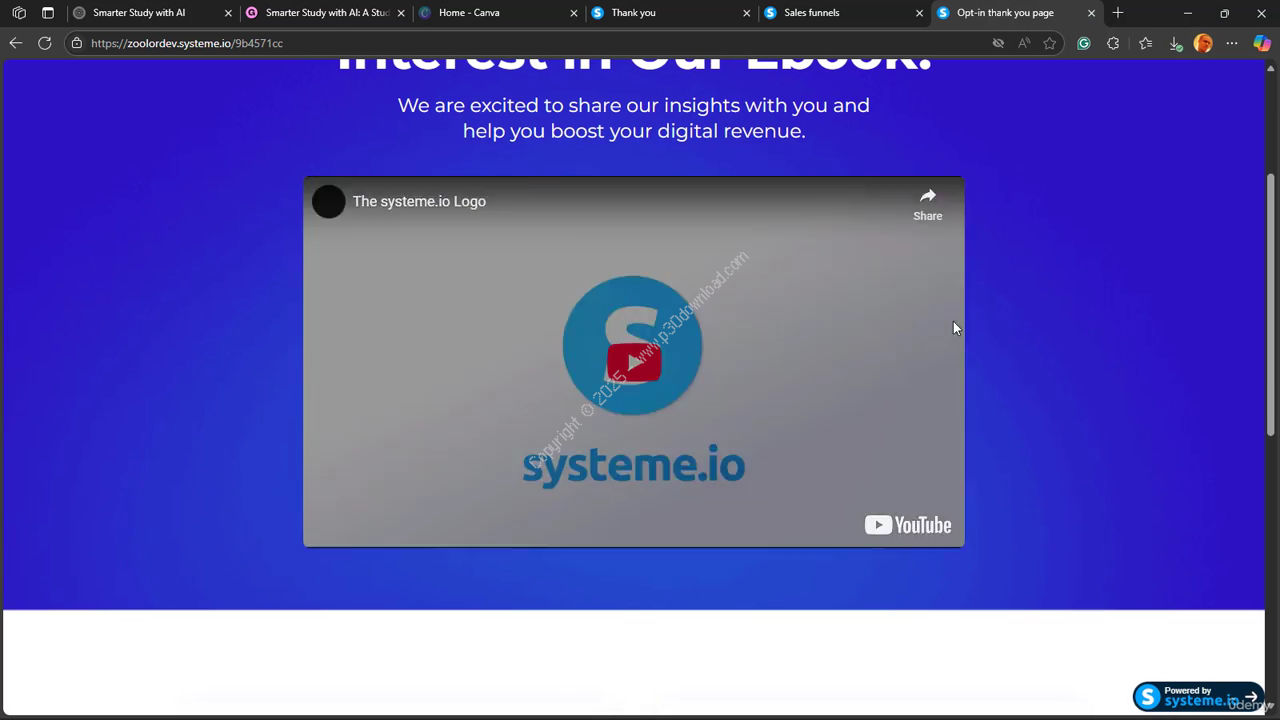Open the YouTube logo link on video

(908, 525)
